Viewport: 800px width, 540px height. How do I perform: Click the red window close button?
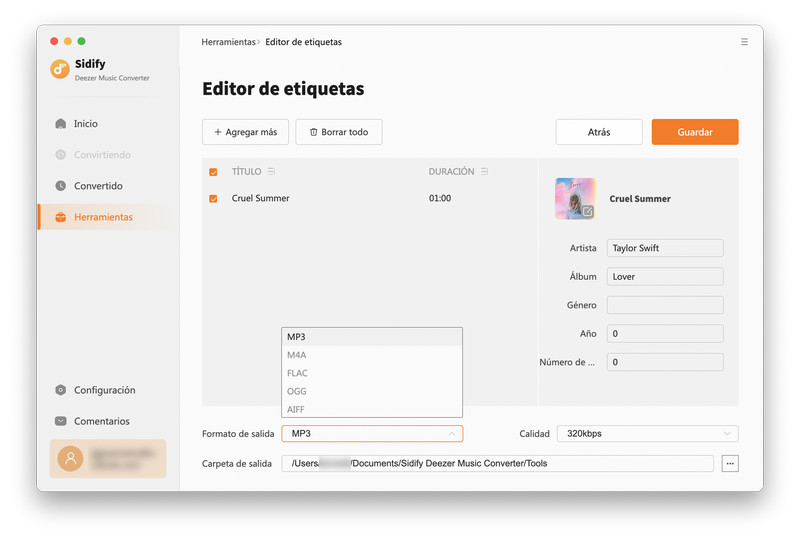click(x=55, y=41)
